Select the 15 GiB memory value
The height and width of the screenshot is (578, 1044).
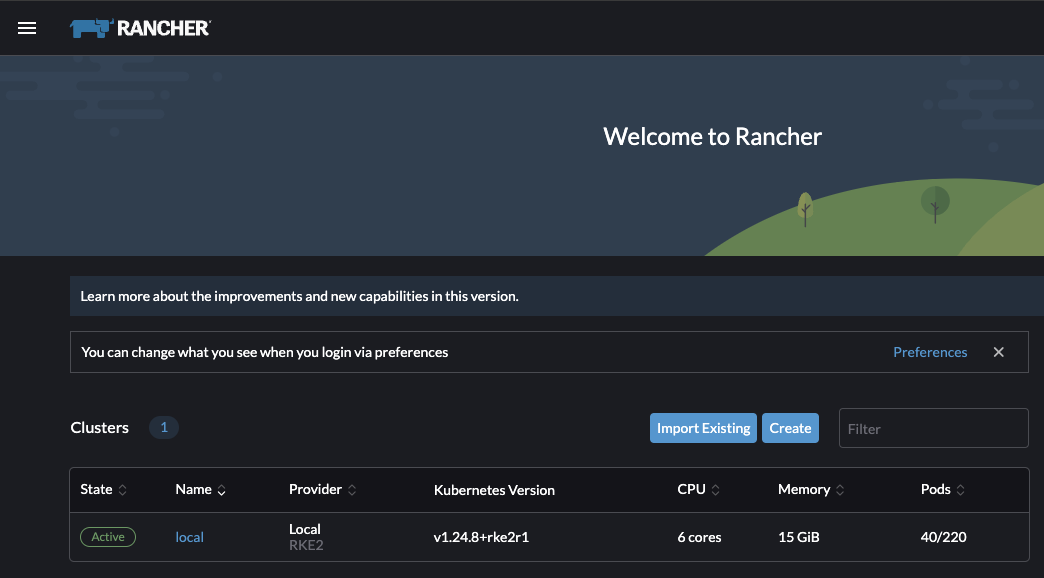[798, 537]
